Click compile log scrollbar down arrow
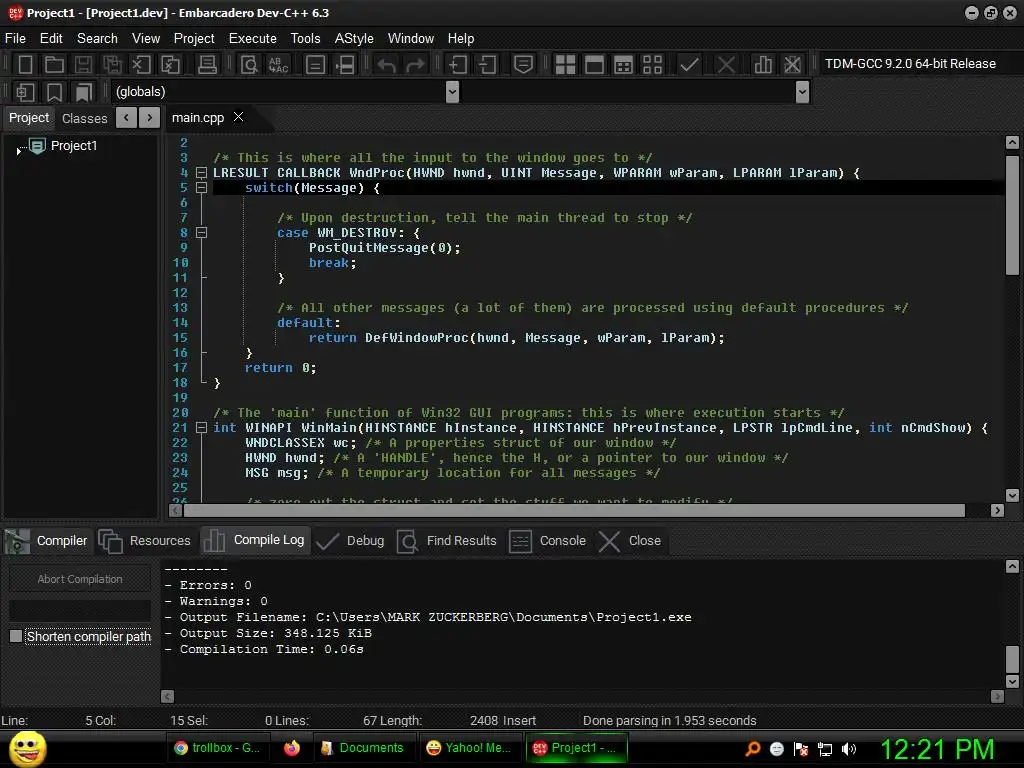The image size is (1024, 768). click(x=1012, y=682)
